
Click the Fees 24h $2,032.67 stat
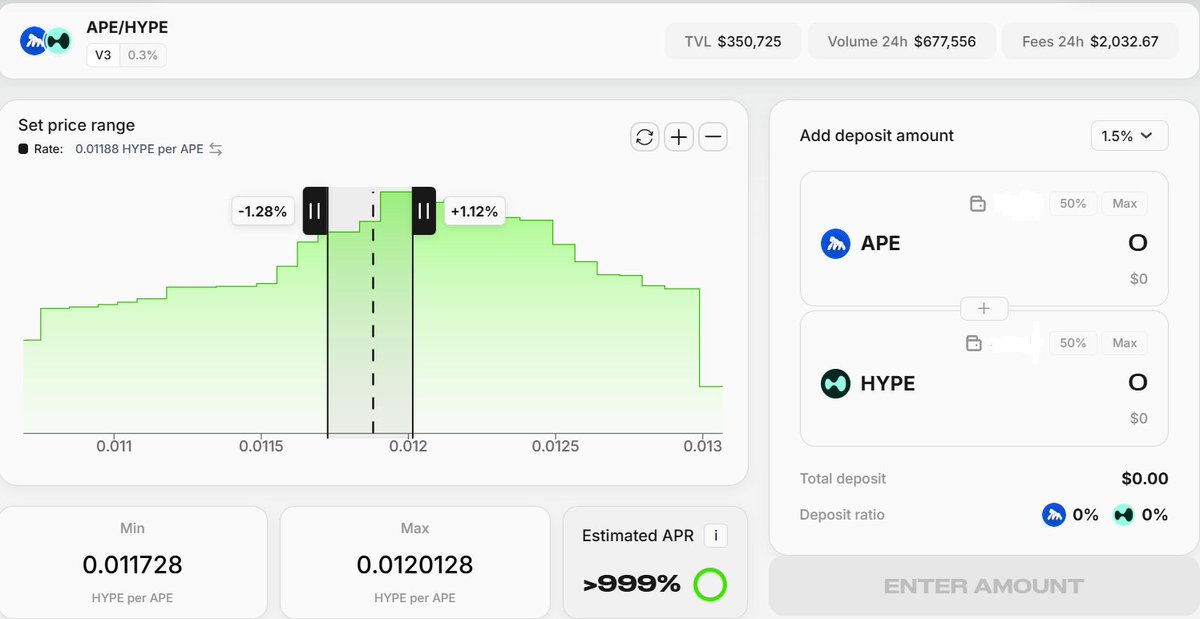(1091, 42)
